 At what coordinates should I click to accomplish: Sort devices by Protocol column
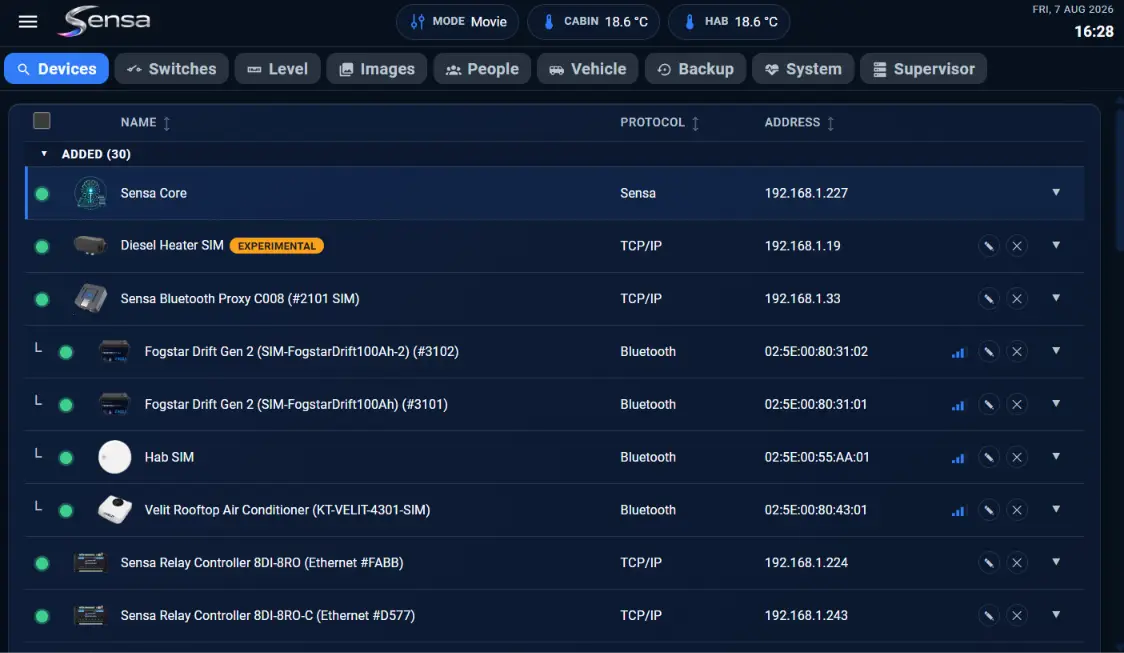point(659,123)
